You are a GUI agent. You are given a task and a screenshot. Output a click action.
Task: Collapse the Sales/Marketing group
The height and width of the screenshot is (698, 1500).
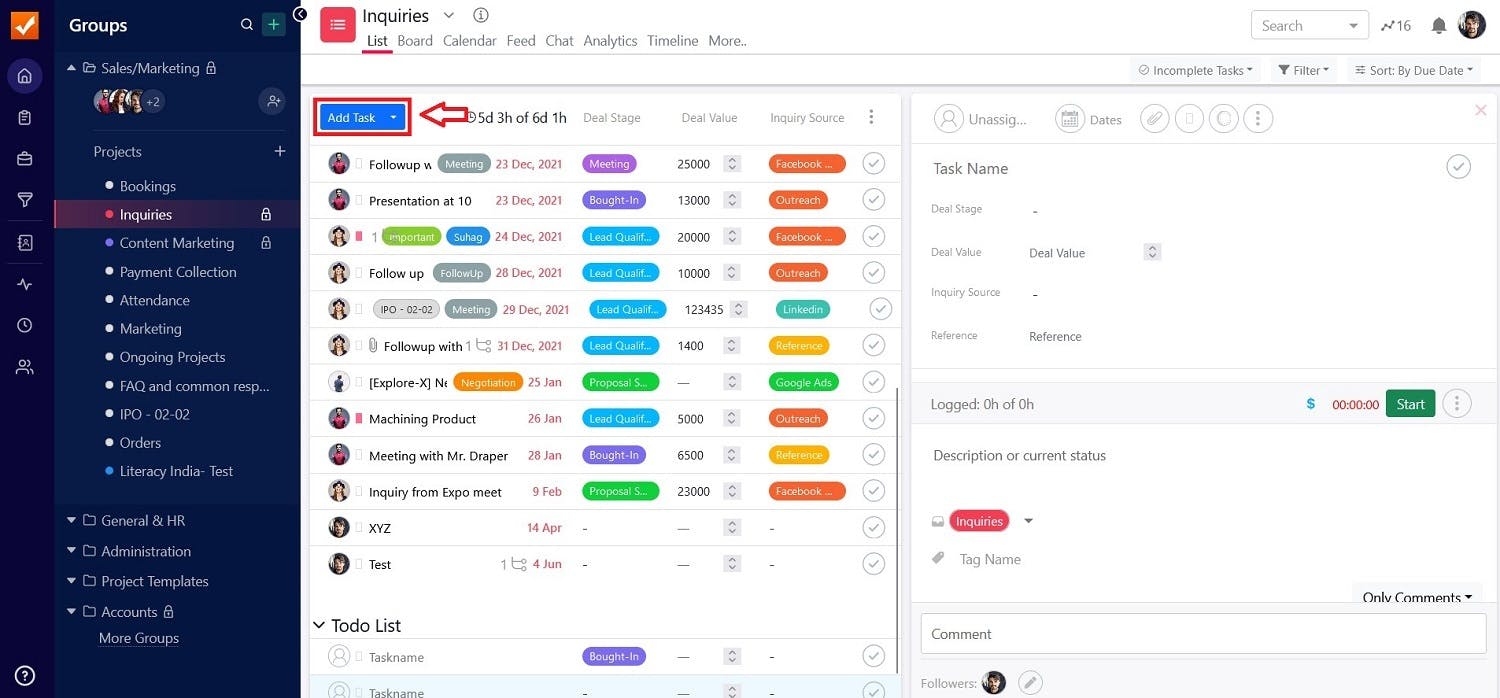pos(70,67)
